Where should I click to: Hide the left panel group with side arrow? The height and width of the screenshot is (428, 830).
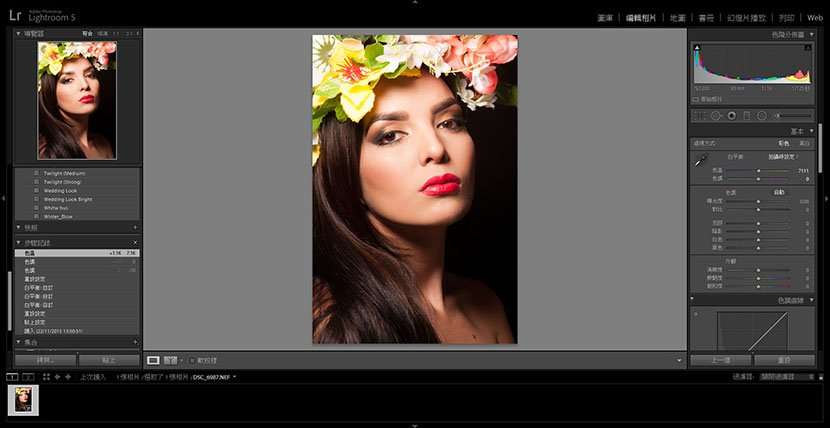(3, 198)
